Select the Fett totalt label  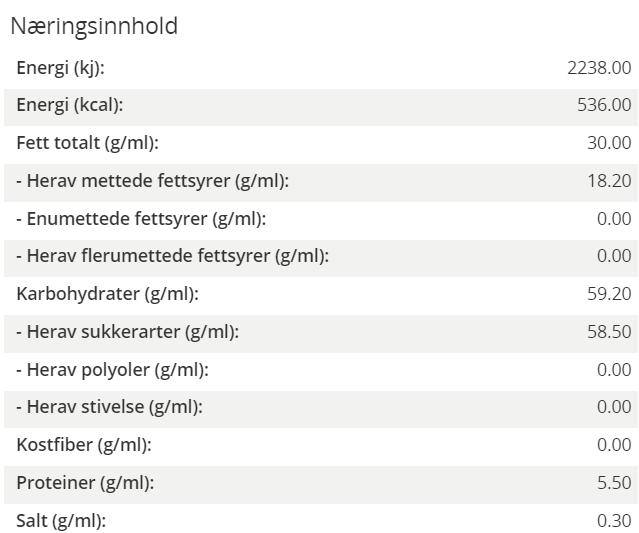(87, 143)
